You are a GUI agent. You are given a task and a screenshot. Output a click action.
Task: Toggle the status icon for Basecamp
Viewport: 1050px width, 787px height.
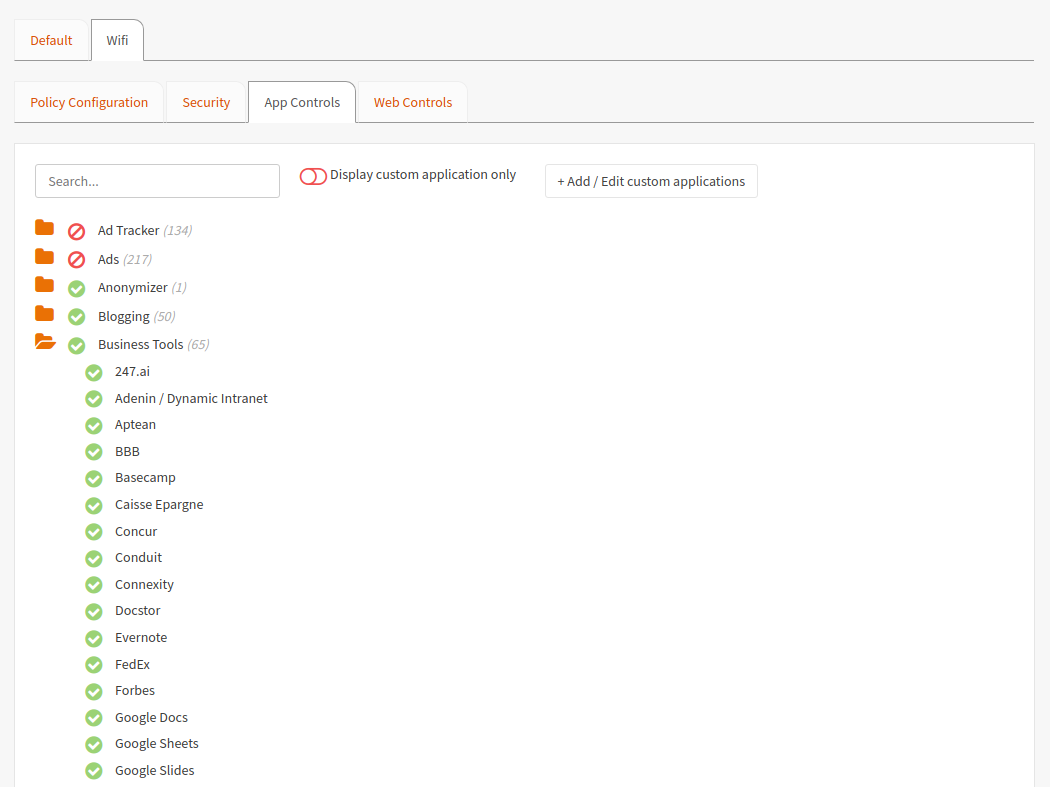94,479
